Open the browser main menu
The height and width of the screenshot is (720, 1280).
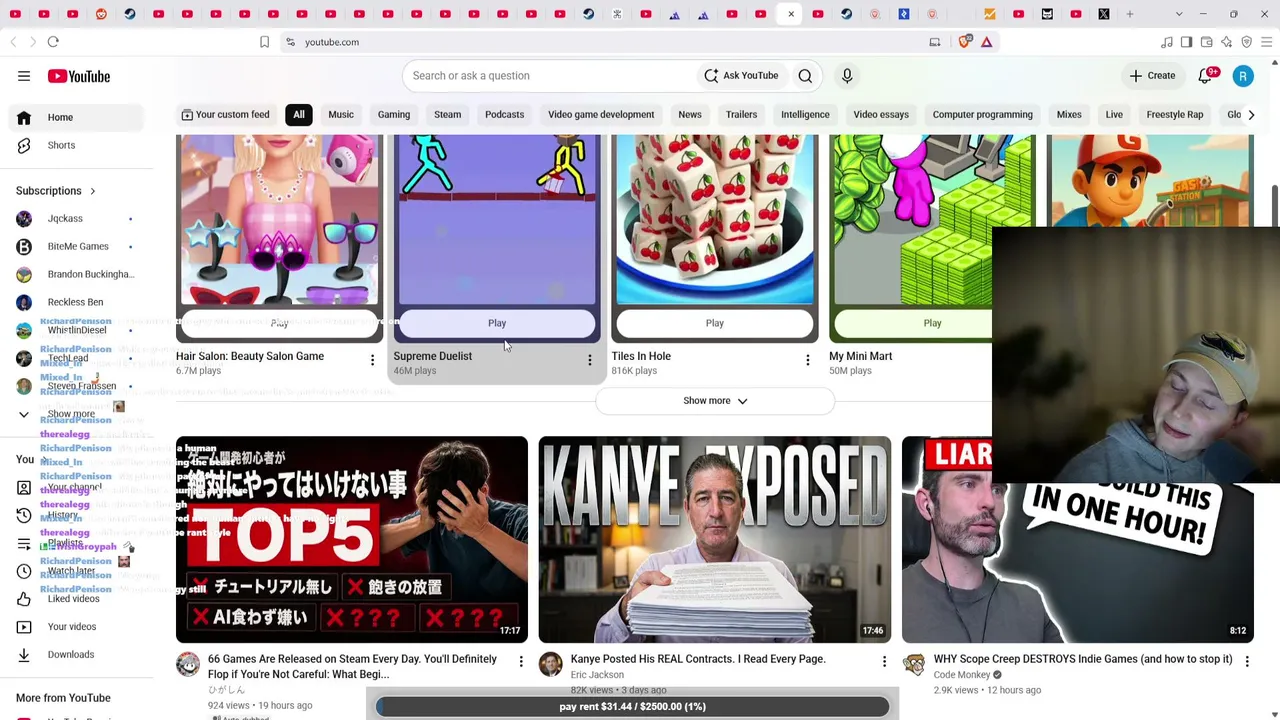pos(1266,42)
